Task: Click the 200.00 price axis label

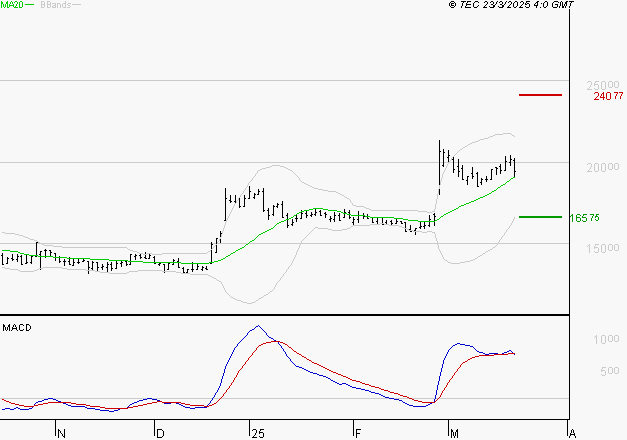Action: coord(603,167)
